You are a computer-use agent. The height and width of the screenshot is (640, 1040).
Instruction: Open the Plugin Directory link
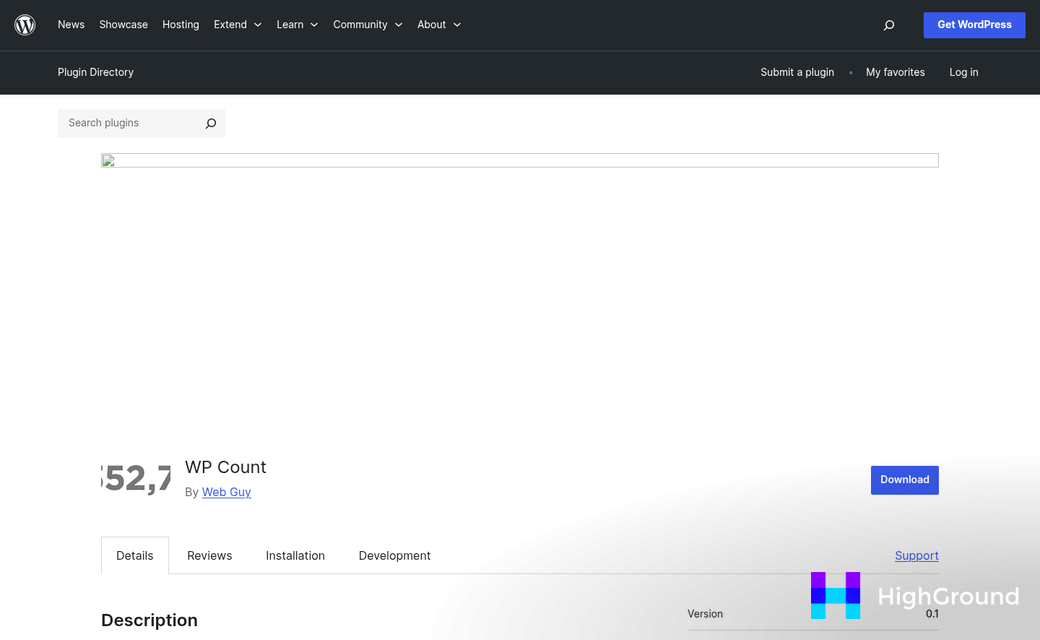coord(96,72)
